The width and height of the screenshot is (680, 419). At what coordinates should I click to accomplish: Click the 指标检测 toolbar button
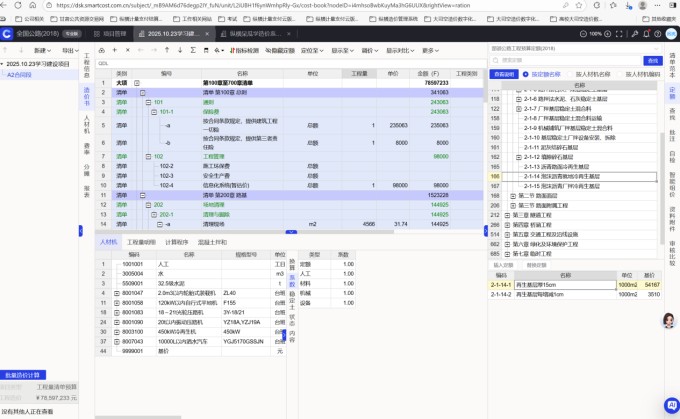[x=245, y=50]
